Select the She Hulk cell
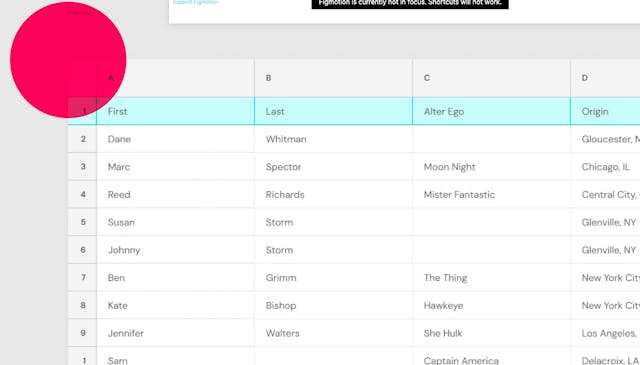 point(491,333)
